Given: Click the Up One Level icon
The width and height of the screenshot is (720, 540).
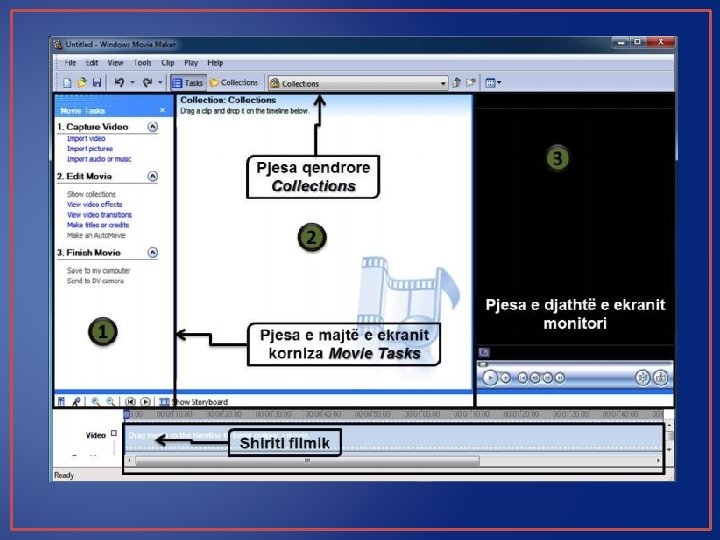Looking at the screenshot, I should [x=456, y=83].
